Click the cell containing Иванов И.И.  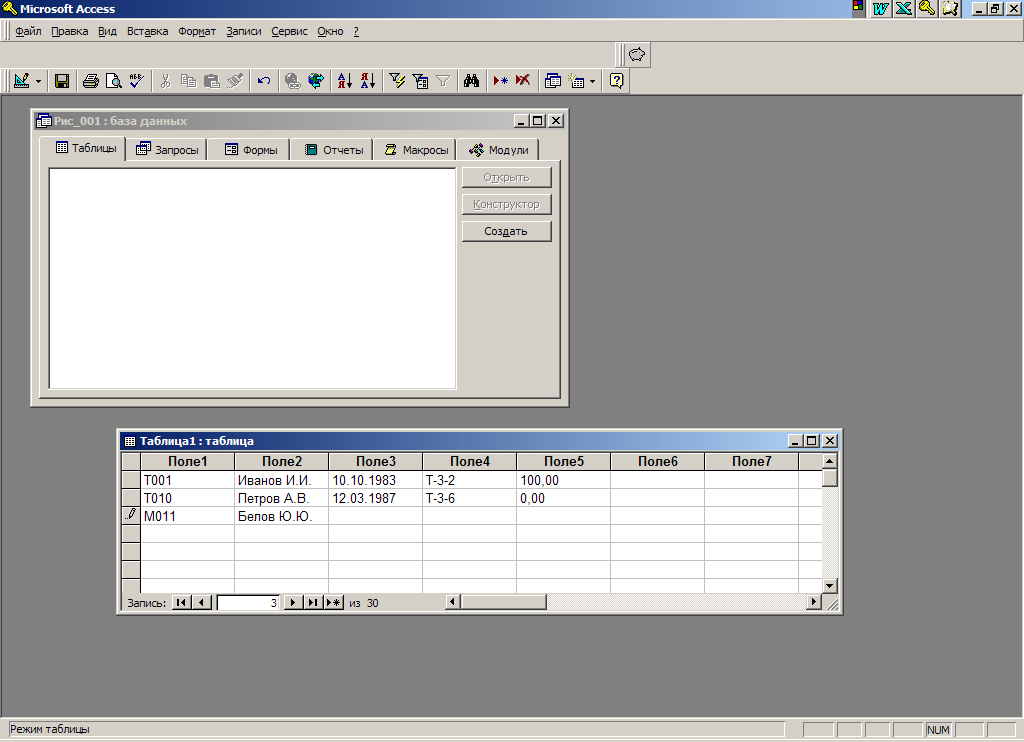tap(281, 480)
